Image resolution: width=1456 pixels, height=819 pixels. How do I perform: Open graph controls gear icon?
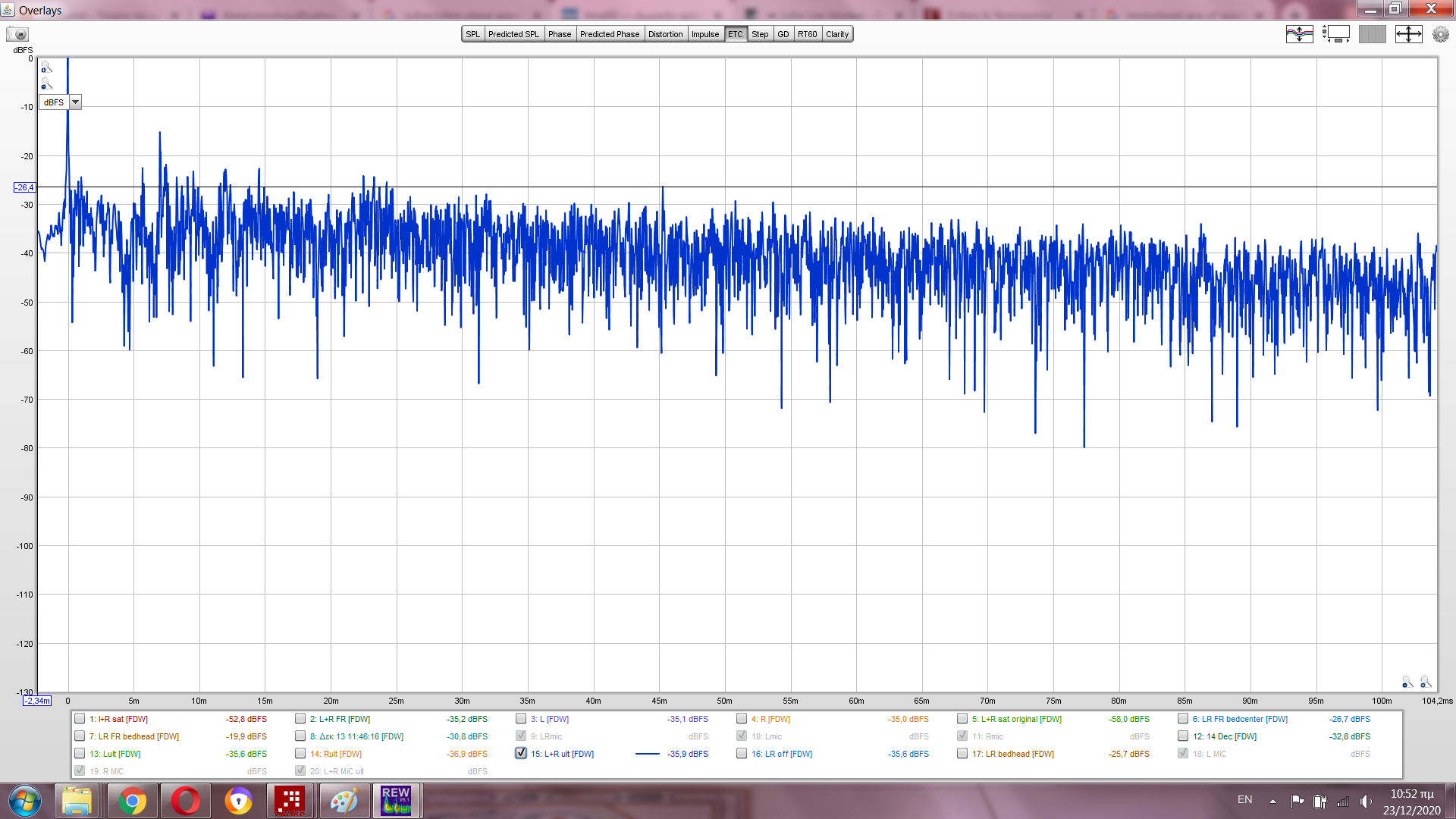click(1440, 34)
